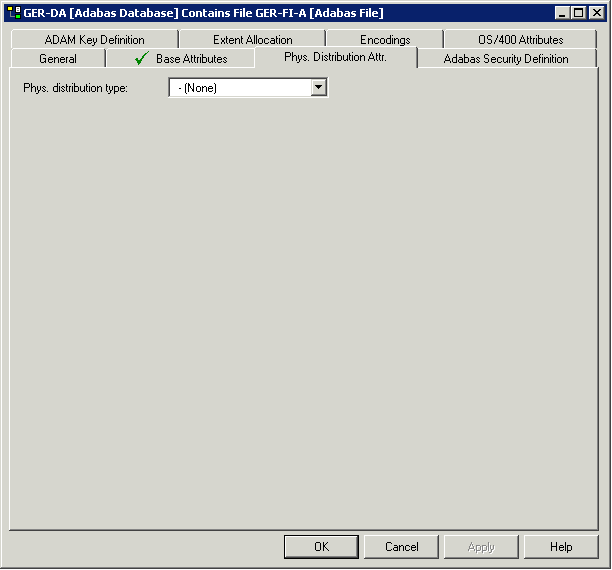Go to the OS/400 Attributes tab
Screen dimensions: 612x570
(x=520, y=40)
